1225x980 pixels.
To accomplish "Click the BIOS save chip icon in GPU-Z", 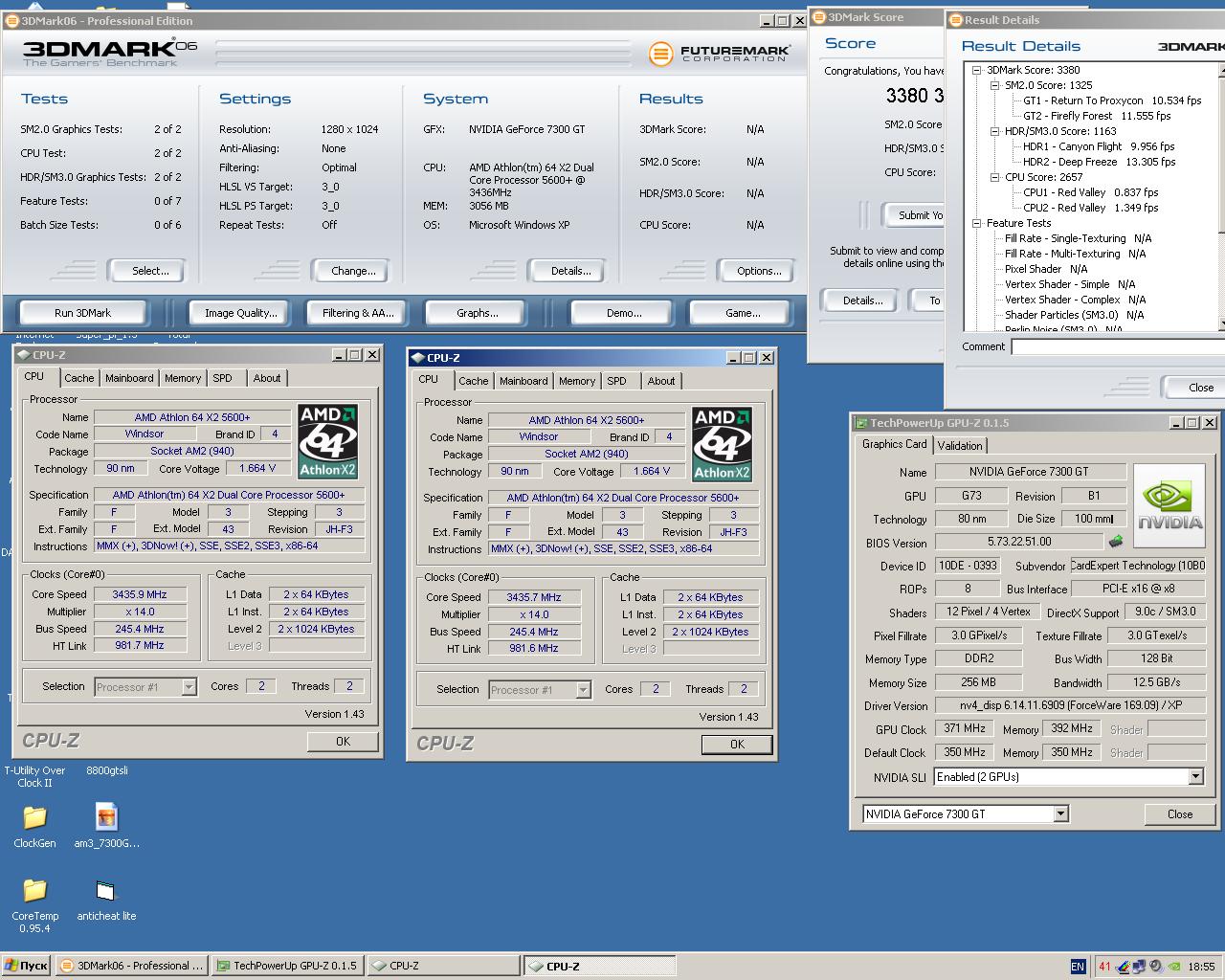I will 1115,542.
